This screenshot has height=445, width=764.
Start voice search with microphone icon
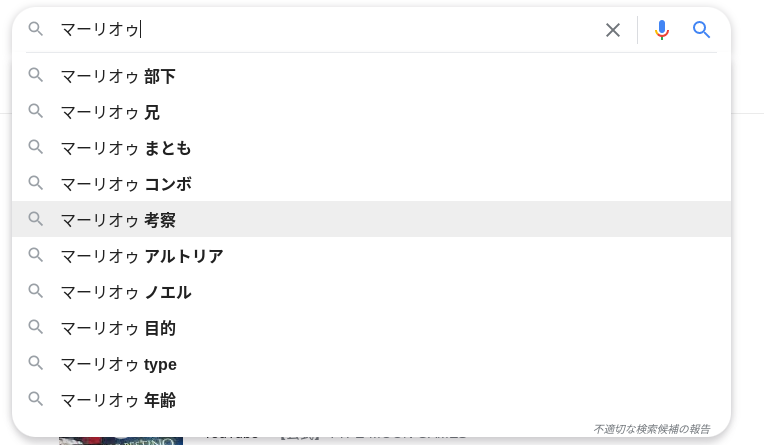[661, 30]
